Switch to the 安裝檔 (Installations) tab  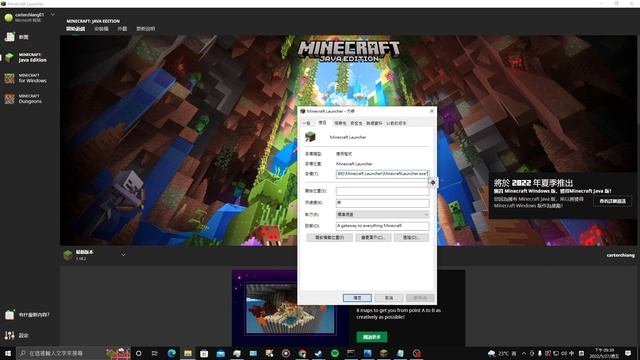click(101, 29)
